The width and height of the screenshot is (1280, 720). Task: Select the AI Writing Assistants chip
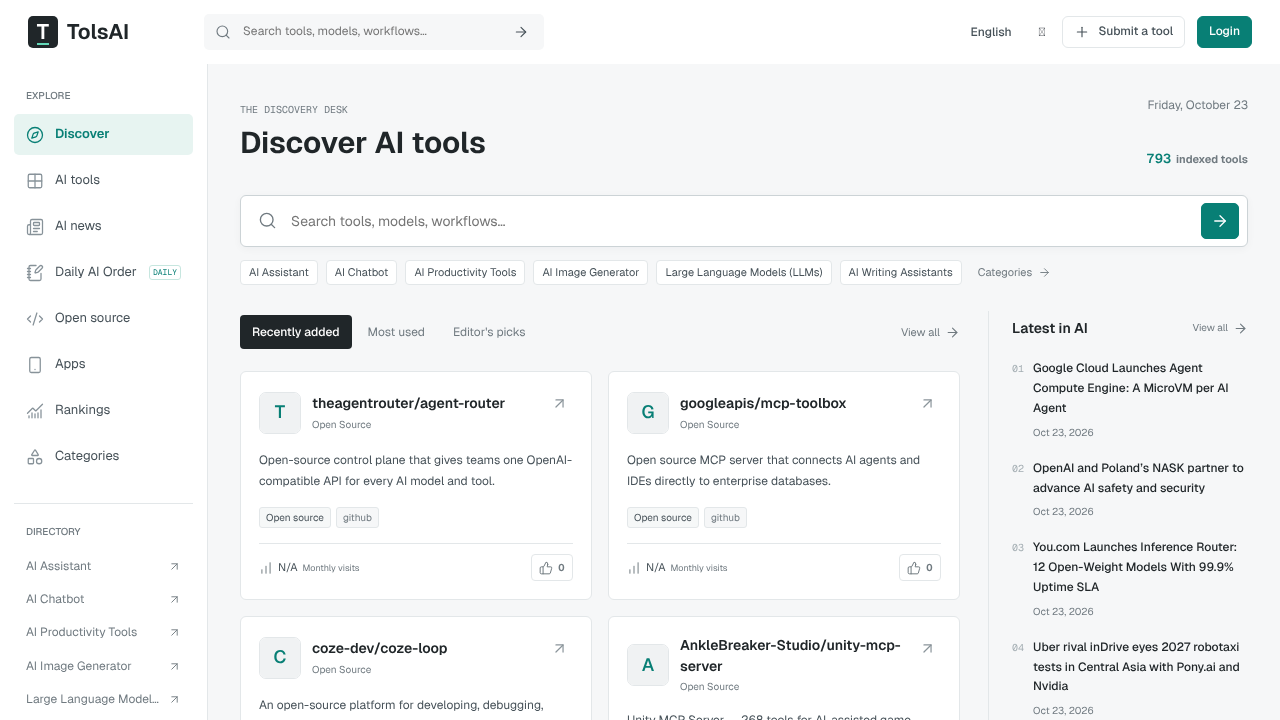901,272
